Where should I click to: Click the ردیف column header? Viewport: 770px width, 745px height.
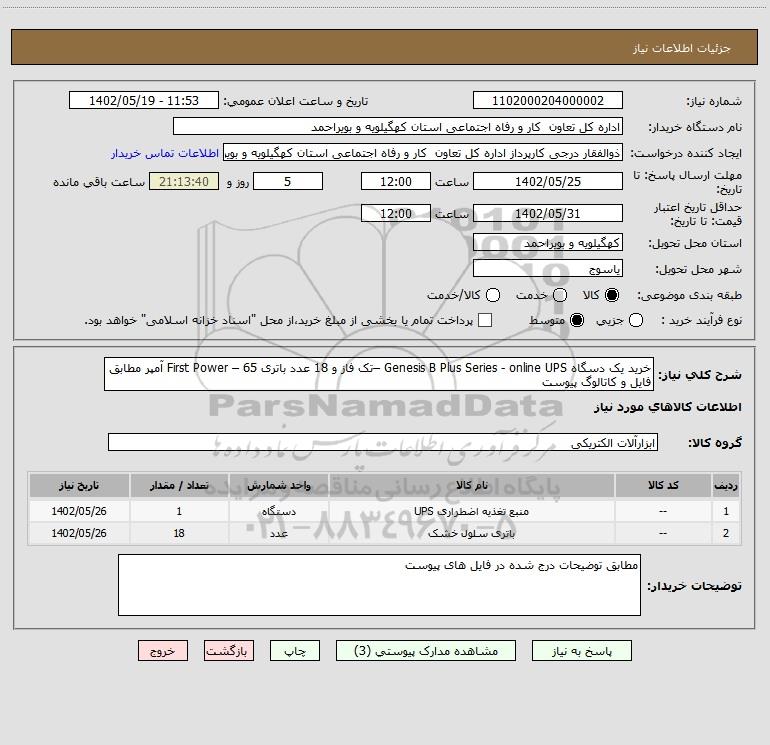[726, 486]
